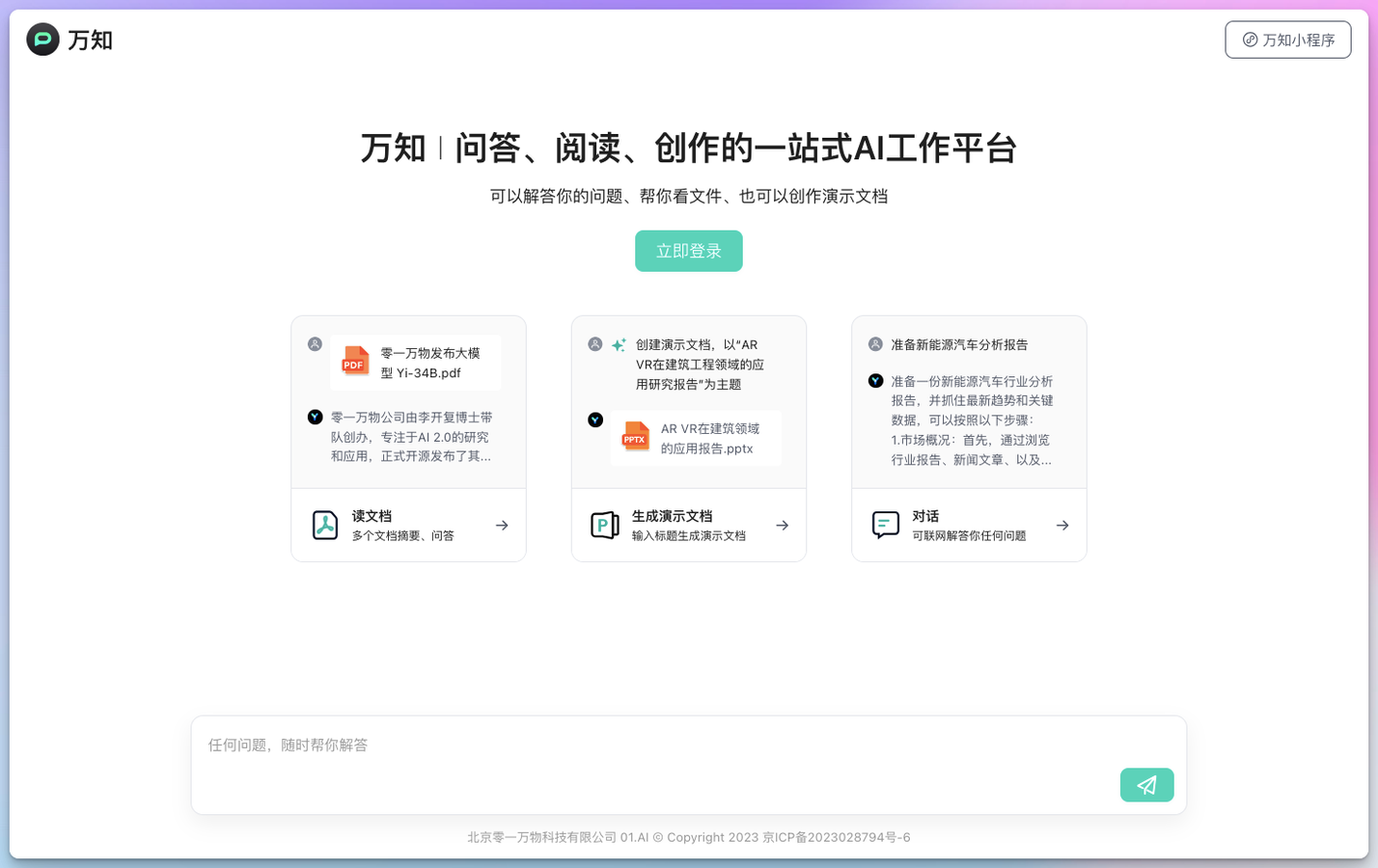Focus the 任何问题，随时帮你解答 input field

689,765
